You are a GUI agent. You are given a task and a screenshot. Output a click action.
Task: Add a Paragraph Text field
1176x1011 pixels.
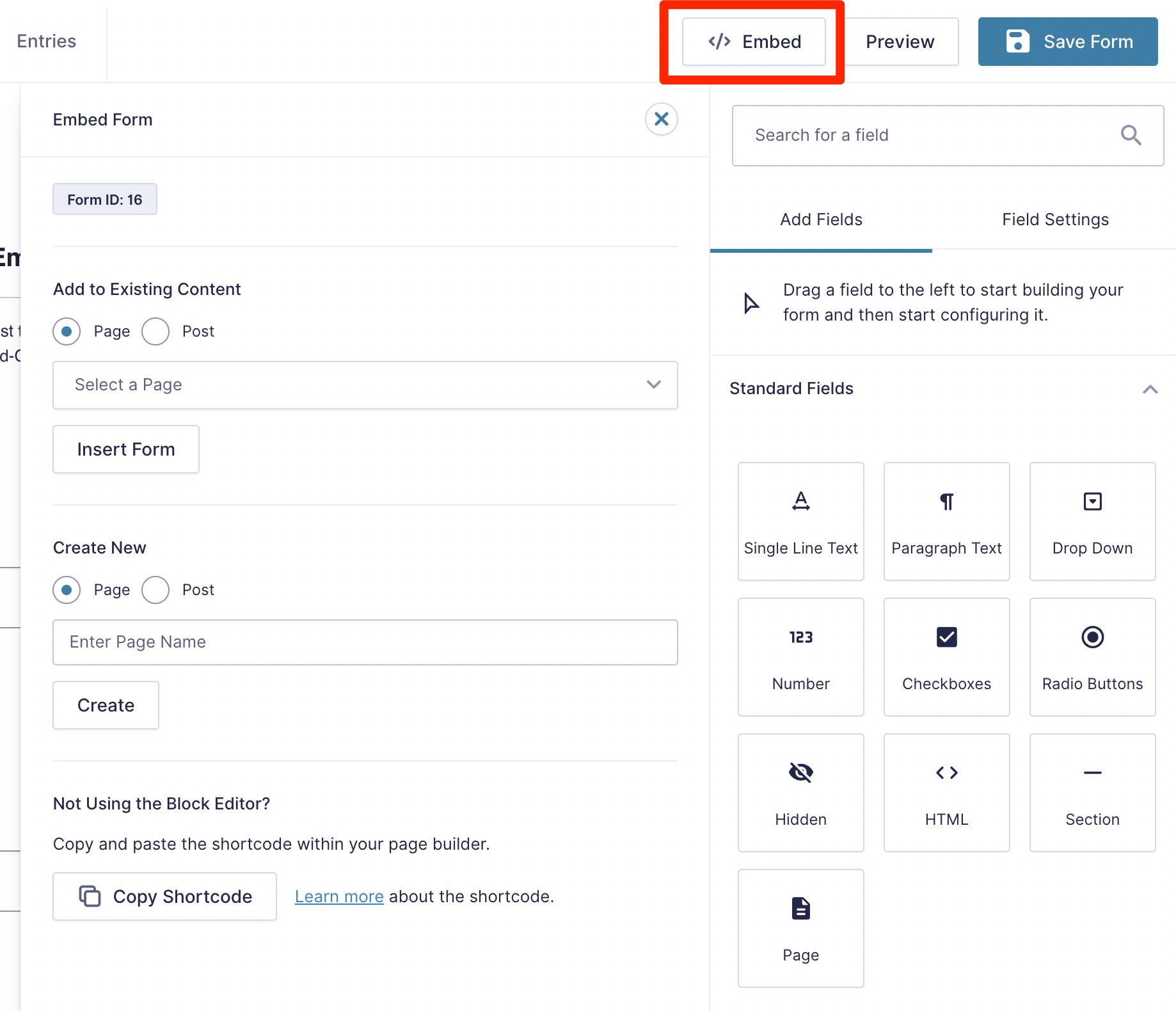pos(946,521)
